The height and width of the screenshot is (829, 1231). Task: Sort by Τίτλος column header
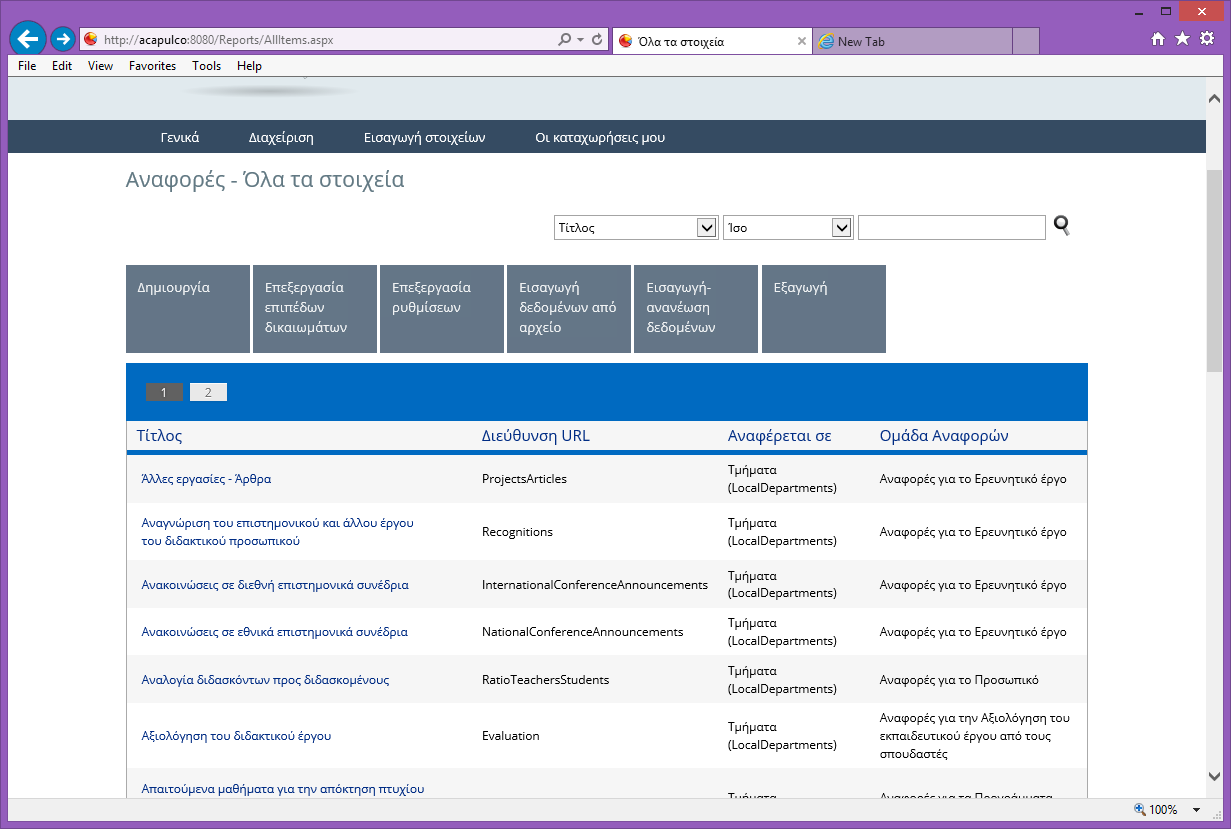click(159, 436)
